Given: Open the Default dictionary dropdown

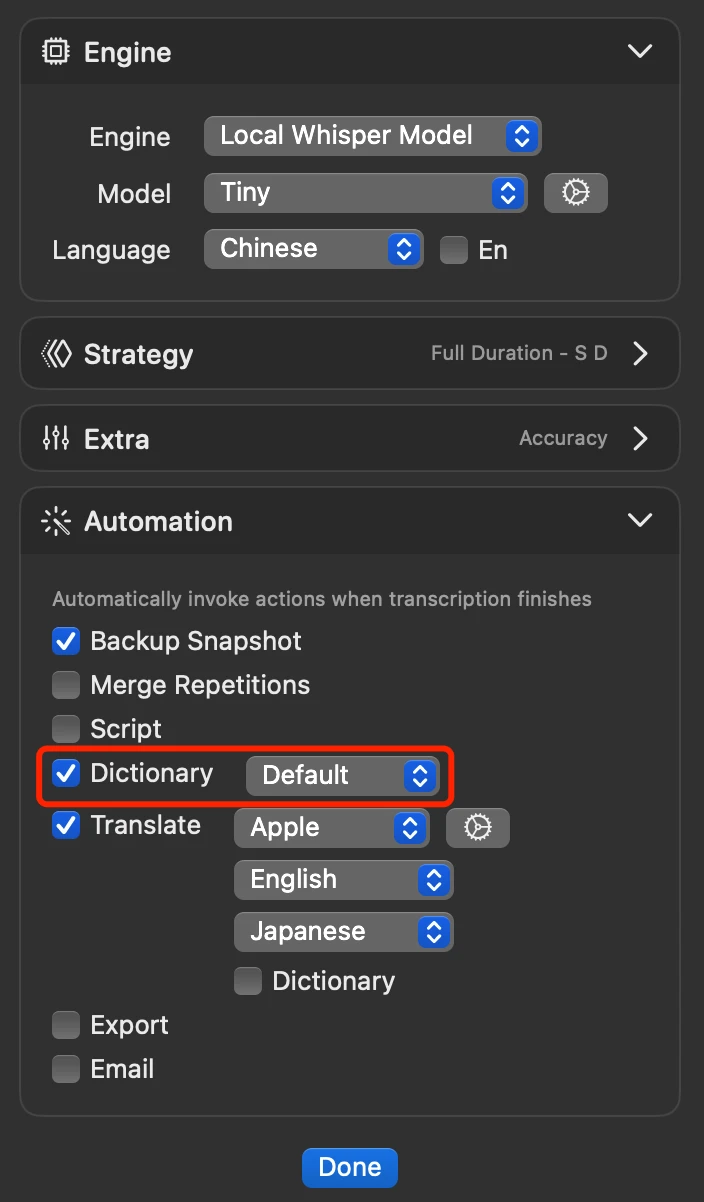Looking at the screenshot, I should (x=343, y=775).
